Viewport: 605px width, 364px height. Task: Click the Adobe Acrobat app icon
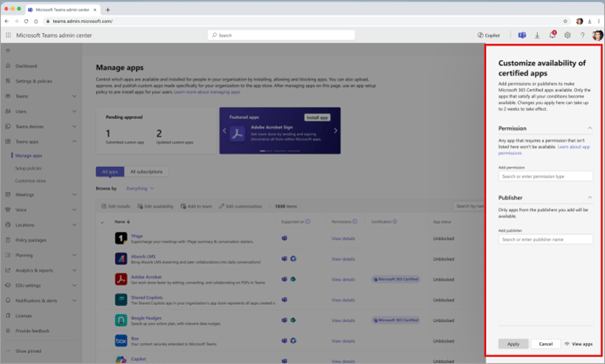121,279
